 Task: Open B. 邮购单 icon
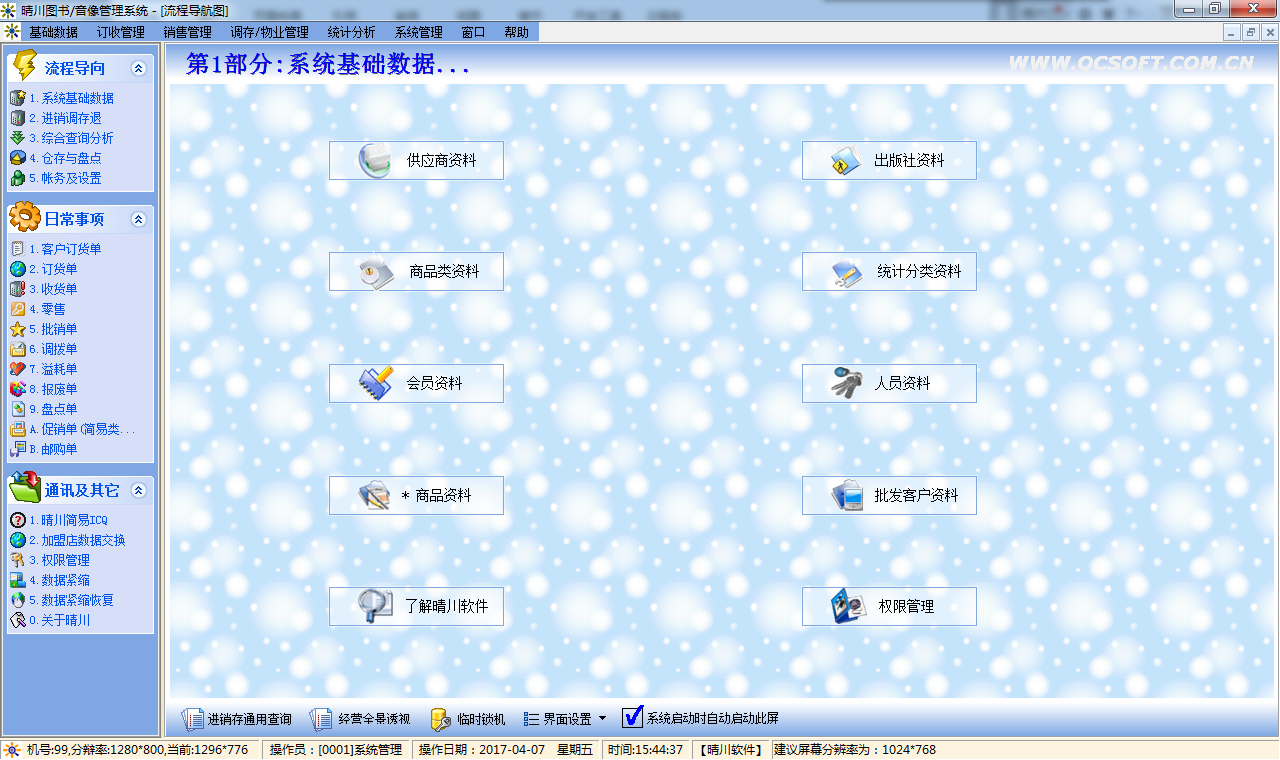click(x=17, y=449)
